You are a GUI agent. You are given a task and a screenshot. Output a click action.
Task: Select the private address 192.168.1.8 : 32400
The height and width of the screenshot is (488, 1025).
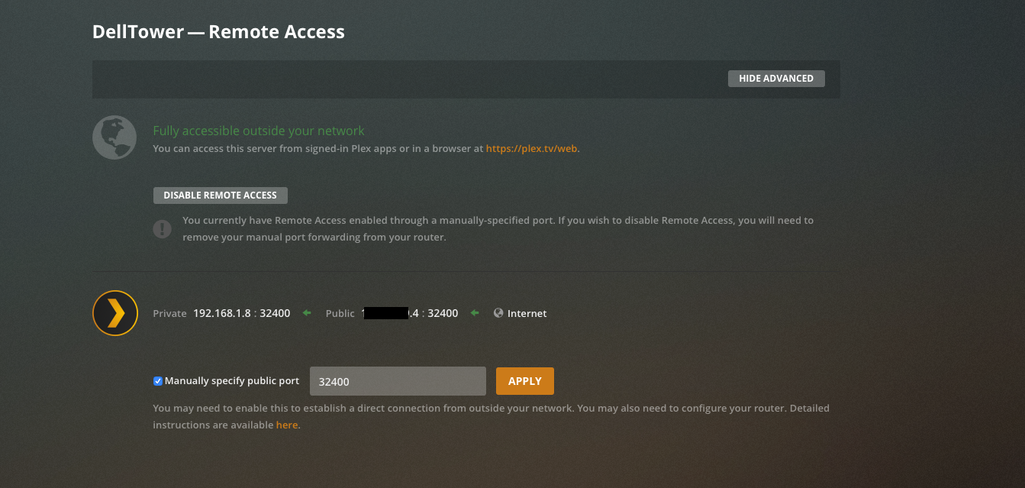point(241,314)
